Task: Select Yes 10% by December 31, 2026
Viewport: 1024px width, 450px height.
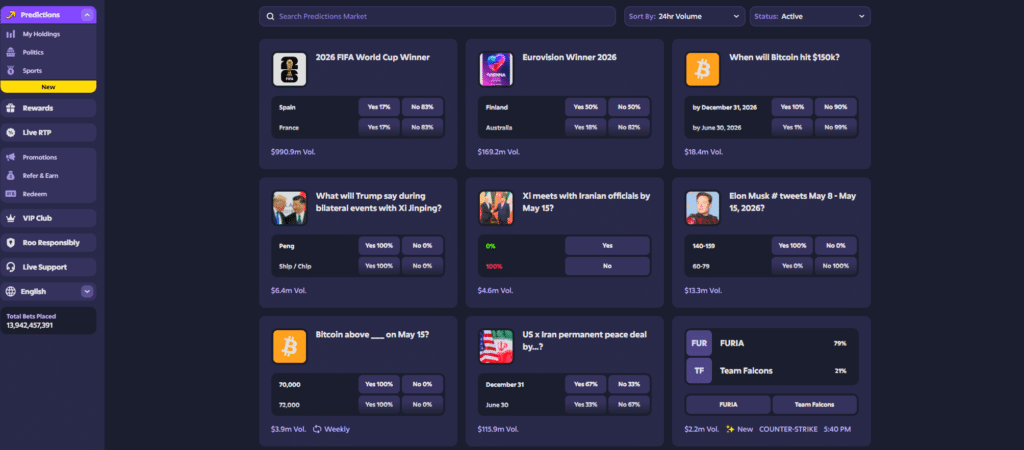Action: coord(792,107)
